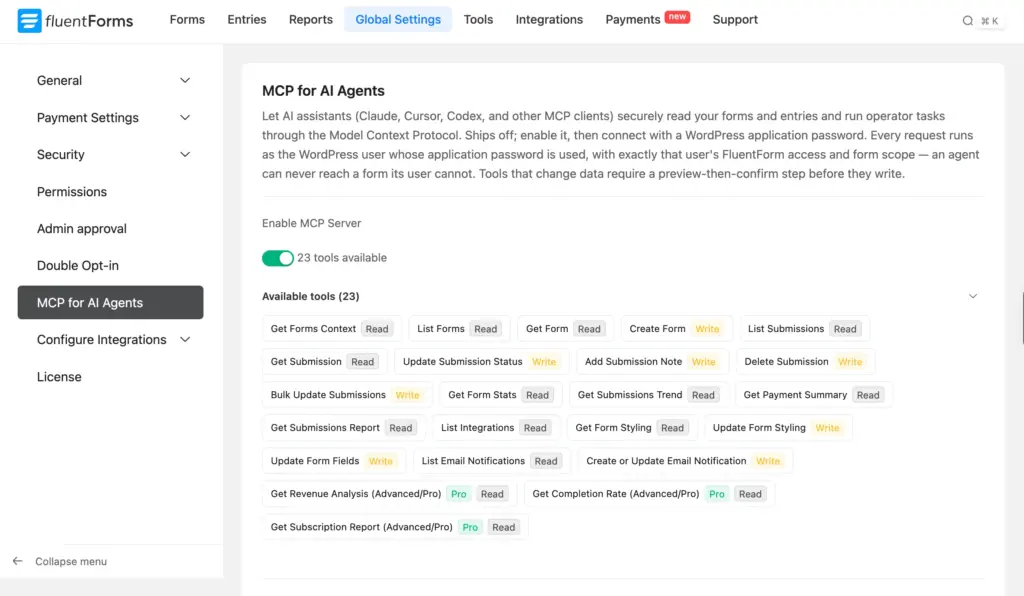Image resolution: width=1024 pixels, height=596 pixels.
Task: Expand the Configure Integrations chevron
Action: pos(185,339)
